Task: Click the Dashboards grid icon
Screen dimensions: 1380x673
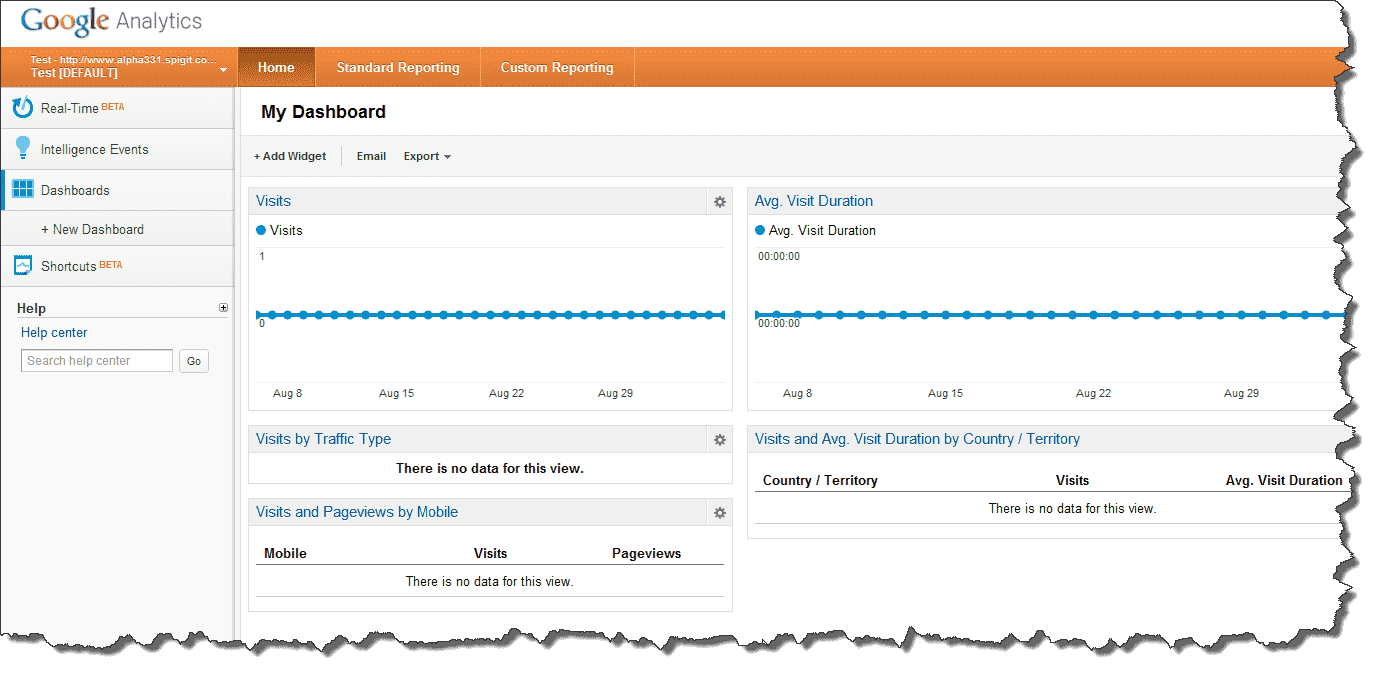Action: [22, 190]
